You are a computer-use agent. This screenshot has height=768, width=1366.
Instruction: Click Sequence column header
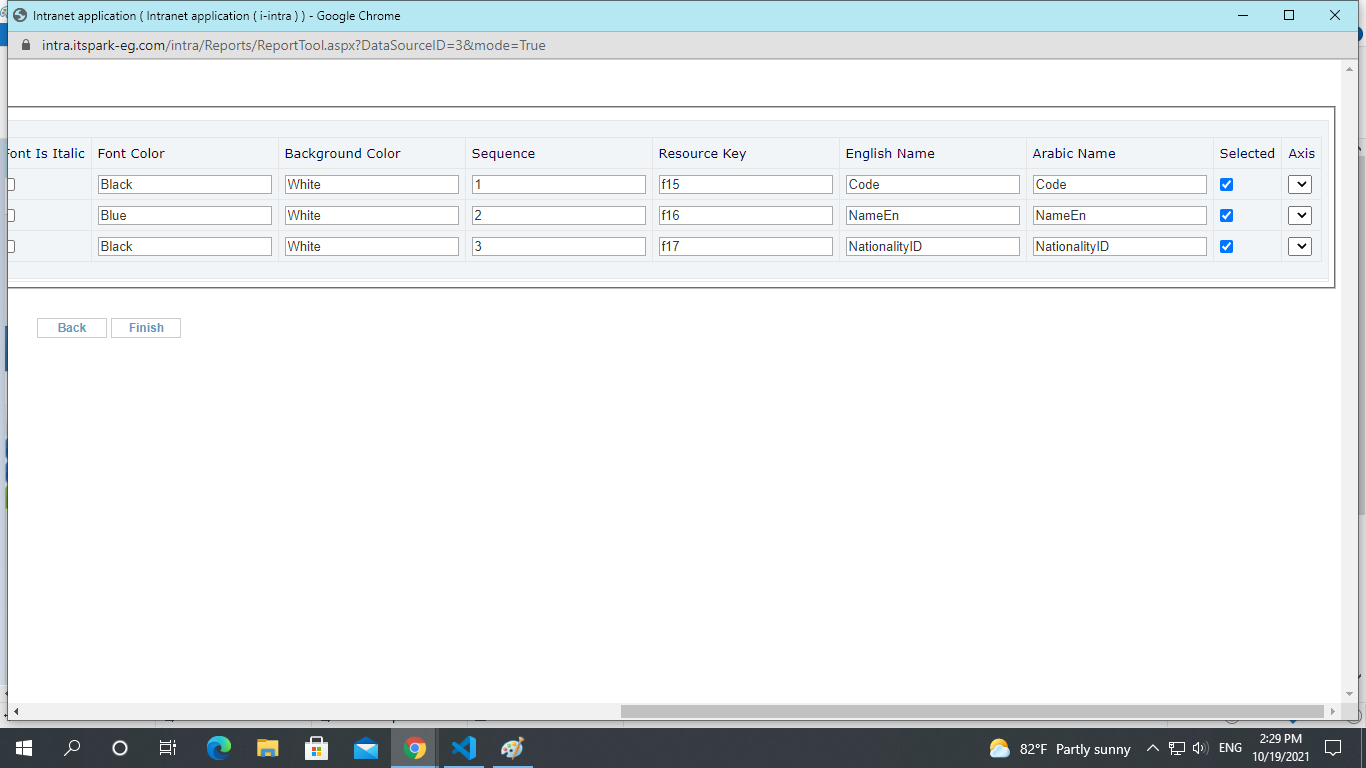[503, 153]
